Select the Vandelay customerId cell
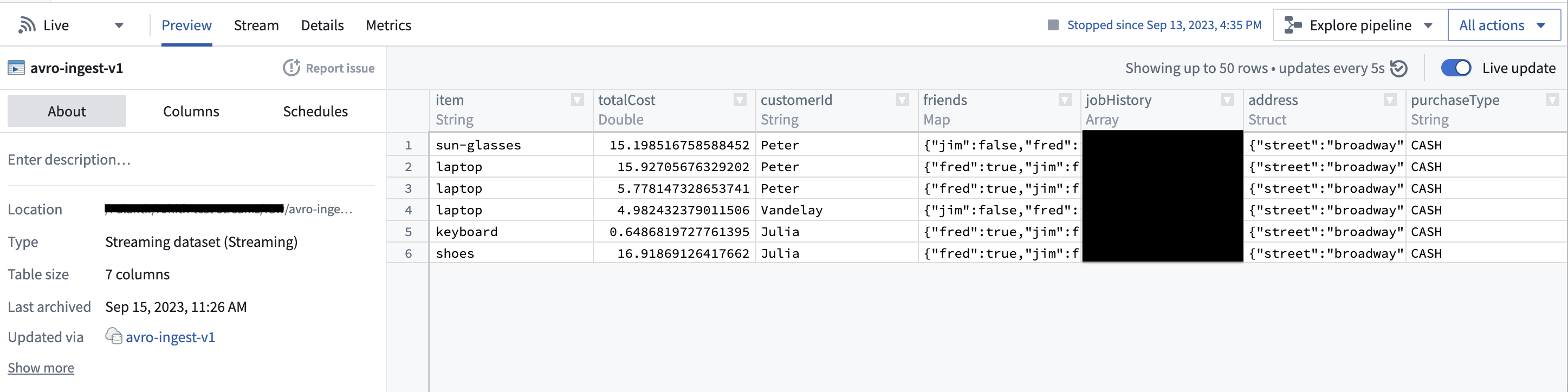 pyautogui.click(x=837, y=210)
